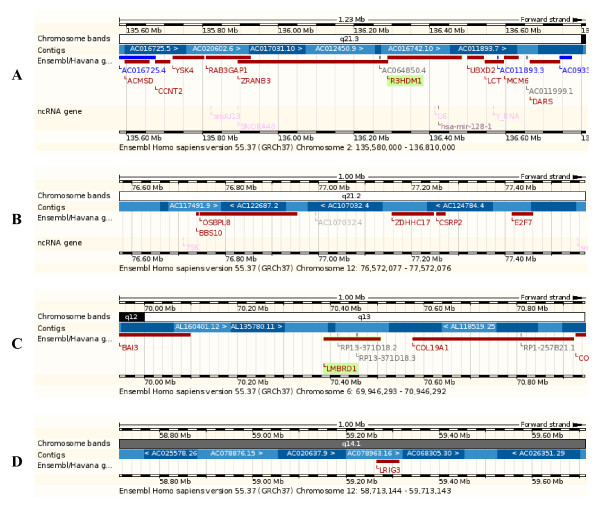Click the snoU13 ncRNA label

[227, 116]
